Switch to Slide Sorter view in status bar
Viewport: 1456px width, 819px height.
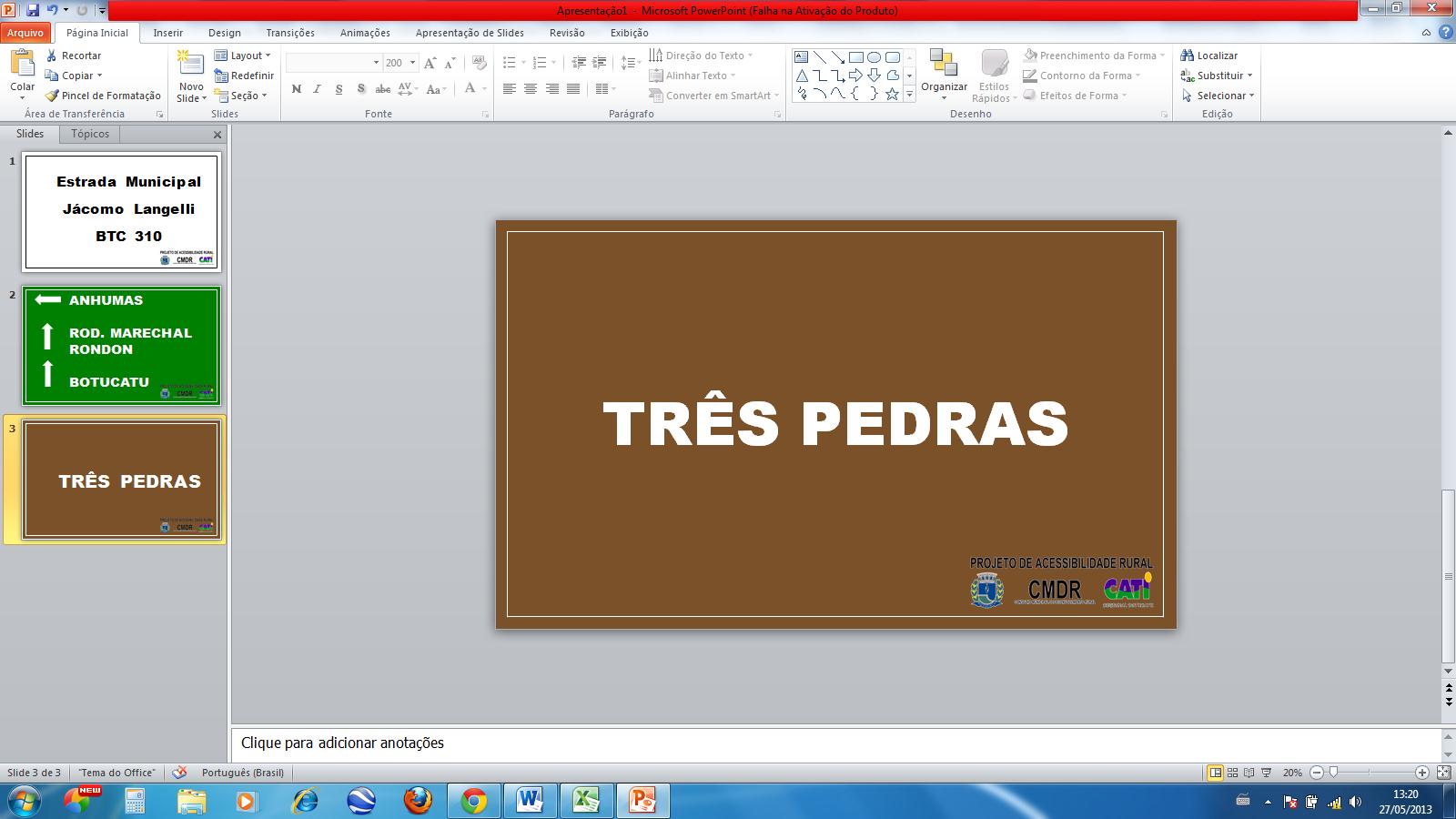tap(1232, 773)
